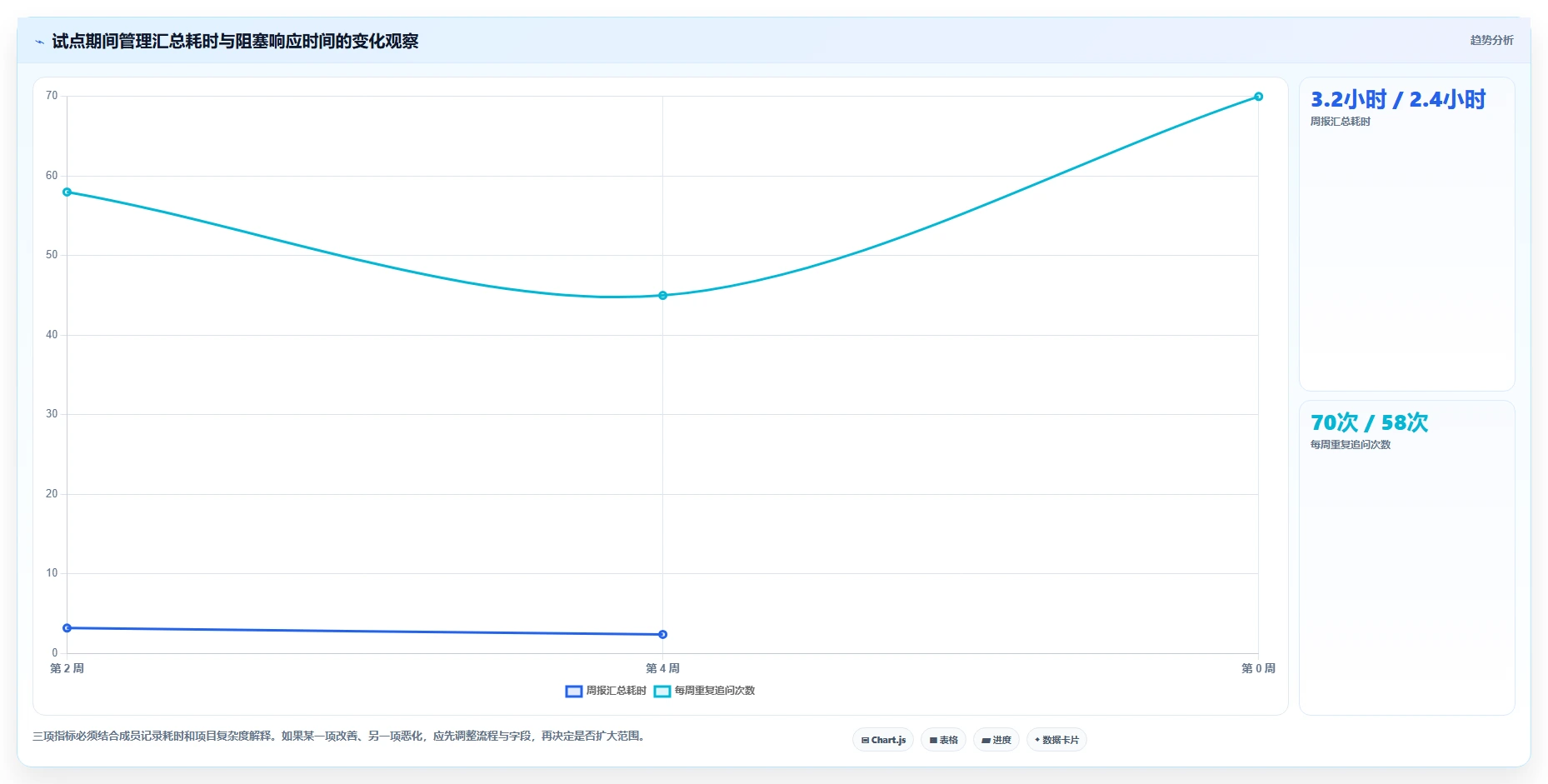Click the blue data point at 第 2 周
Viewport: 1548px width, 784px height.
point(67,628)
